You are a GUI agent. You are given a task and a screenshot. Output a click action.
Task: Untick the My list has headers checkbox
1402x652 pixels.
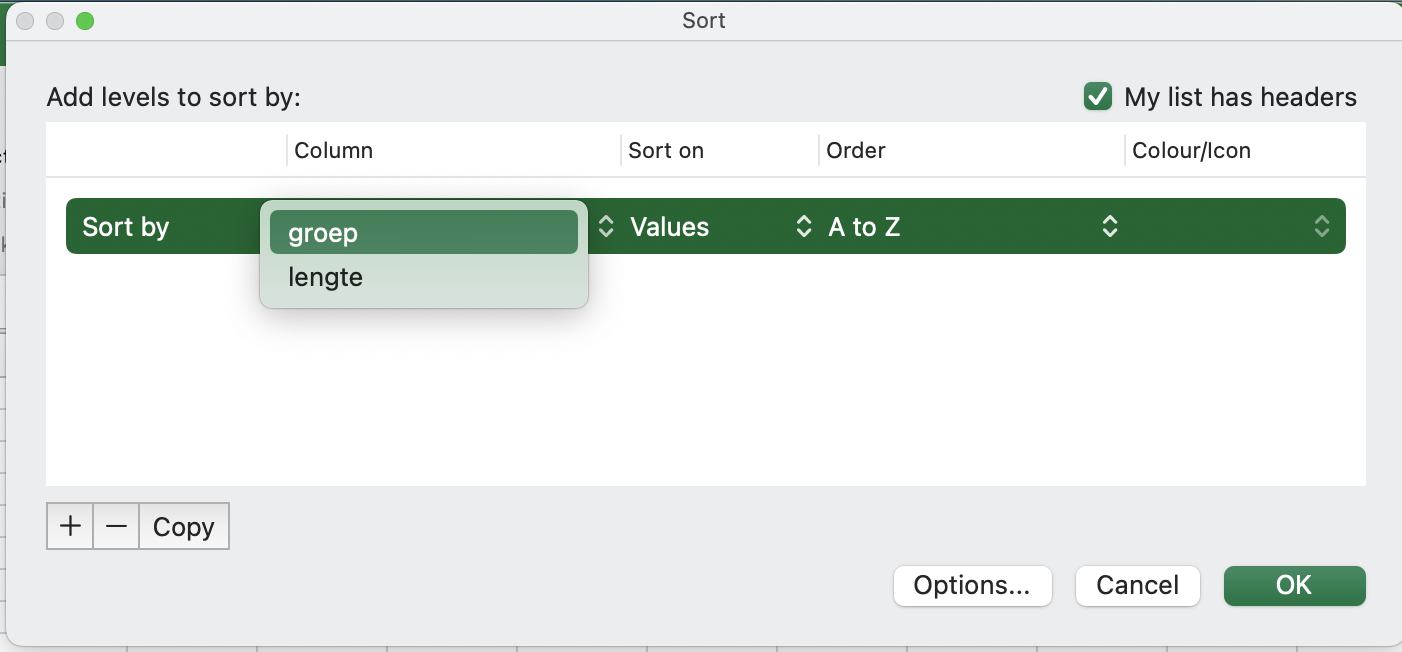coord(1098,97)
